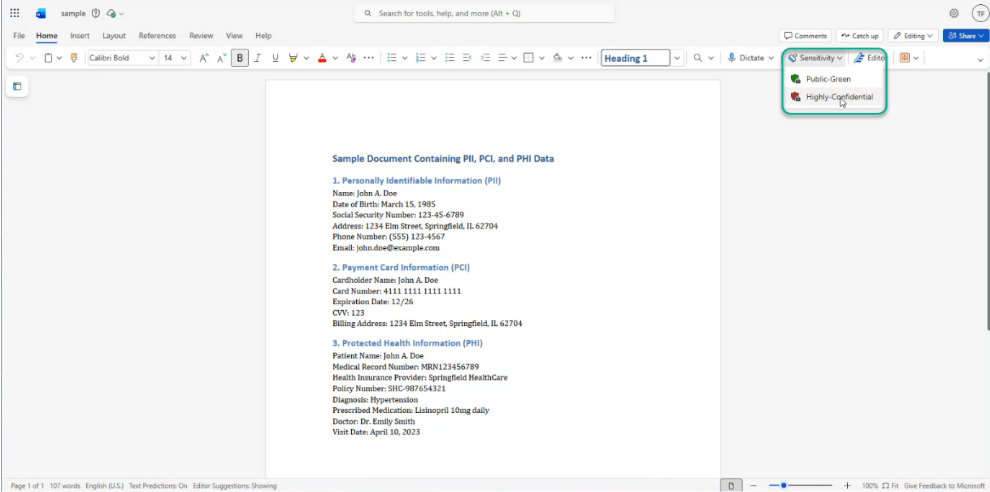Image resolution: width=990 pixels, height=492 pixels.
Task: Click the Dictate microphone icon
Action: pyautogui.click(x=732, y=58)
